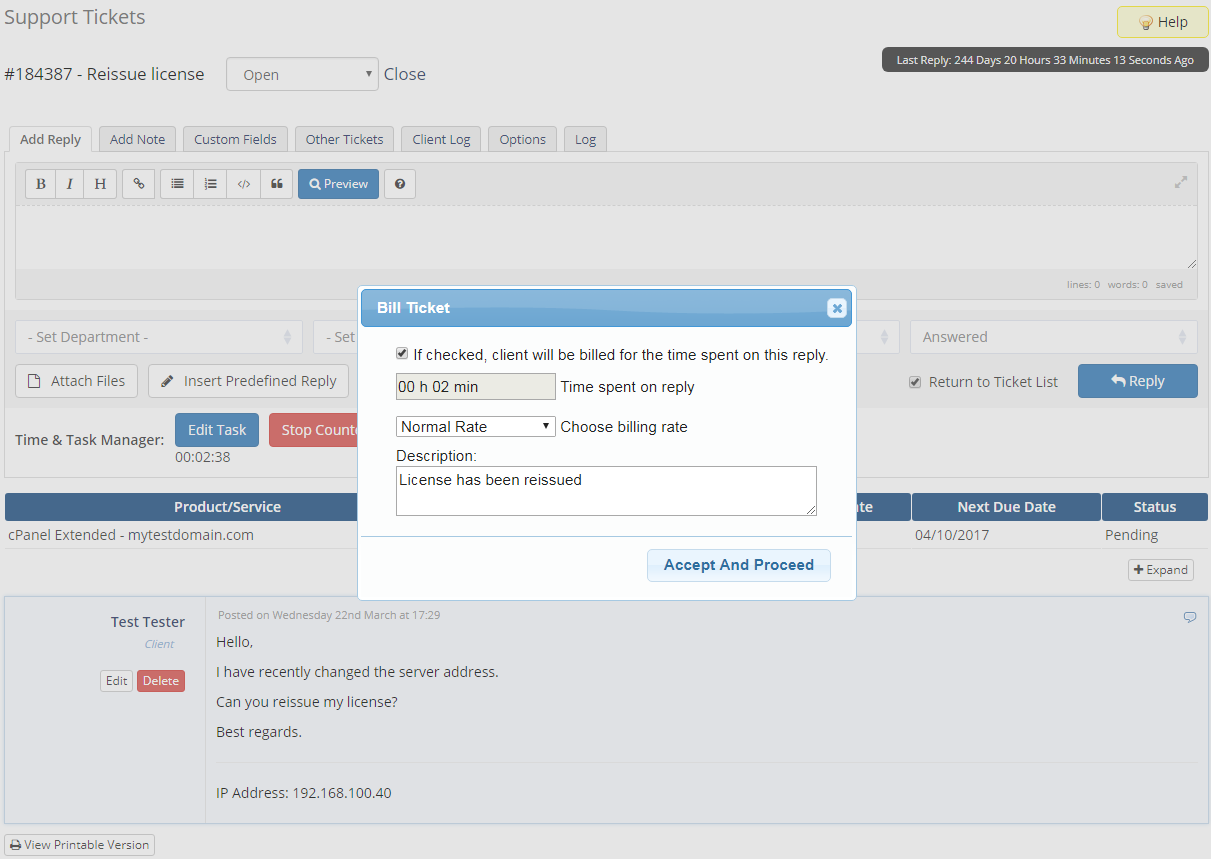Insert a numbered list in the editor
This screenshot has width=1211, height=859.
[210, 184]
